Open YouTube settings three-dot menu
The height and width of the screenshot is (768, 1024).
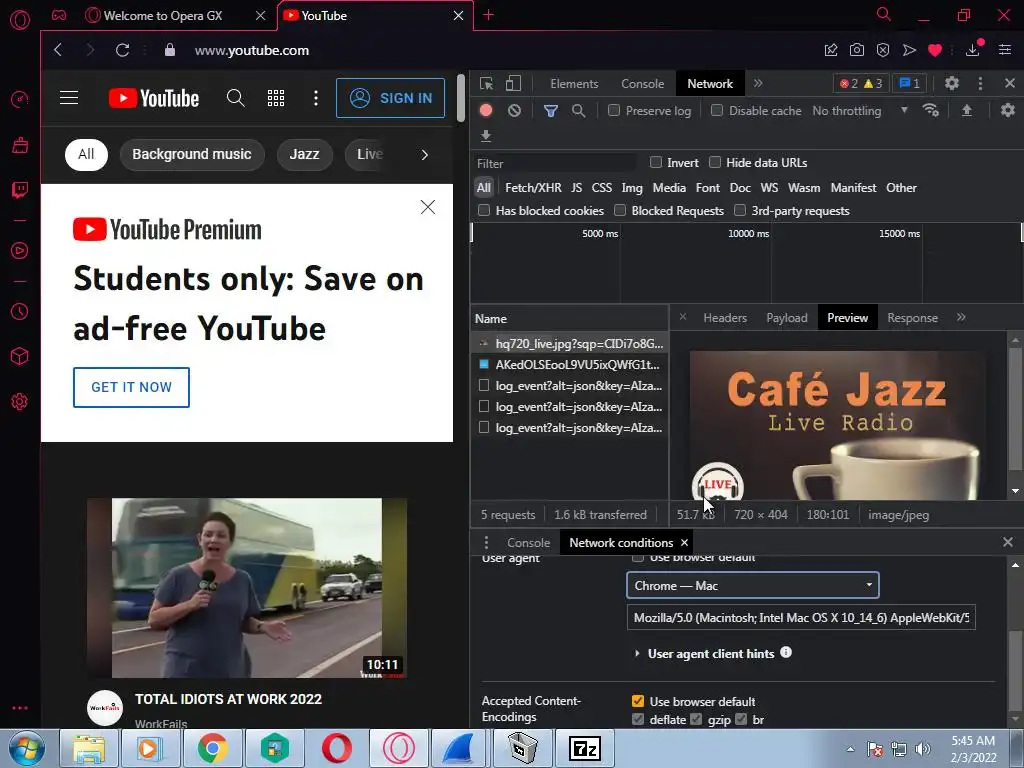[315, 98]
